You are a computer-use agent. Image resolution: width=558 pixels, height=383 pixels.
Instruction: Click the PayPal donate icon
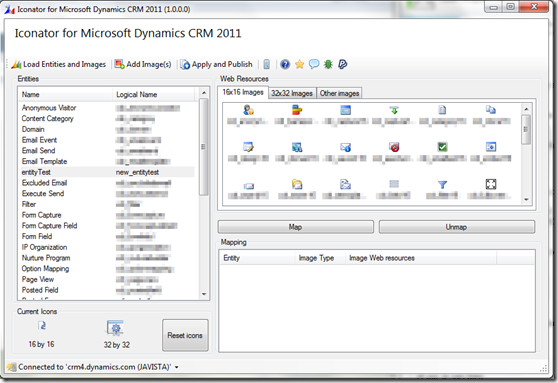click(342, 64)
